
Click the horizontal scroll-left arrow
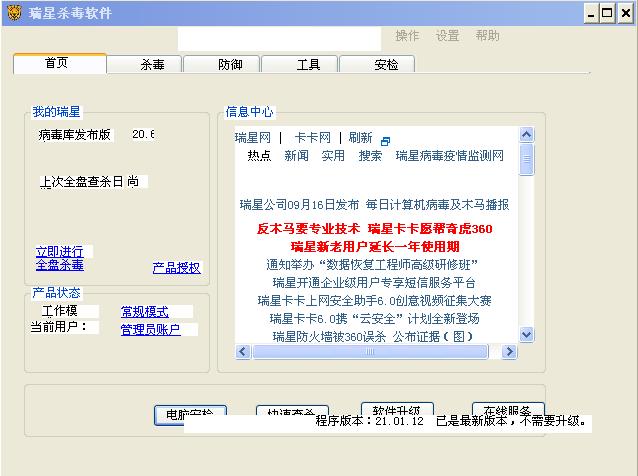click(x=243, y=352)
